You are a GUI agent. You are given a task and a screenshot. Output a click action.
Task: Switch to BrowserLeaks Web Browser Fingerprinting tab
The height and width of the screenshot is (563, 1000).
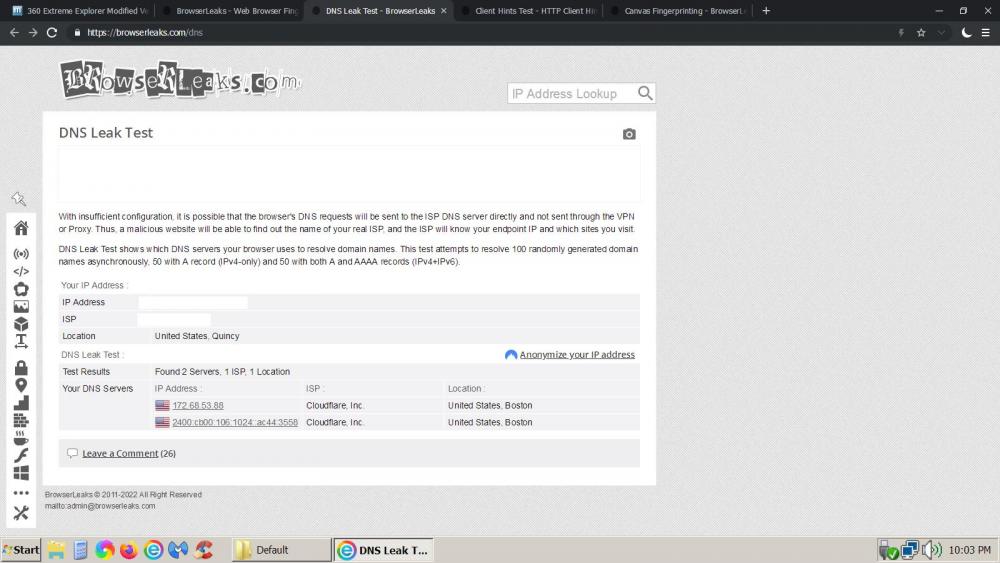click(230, 11)
